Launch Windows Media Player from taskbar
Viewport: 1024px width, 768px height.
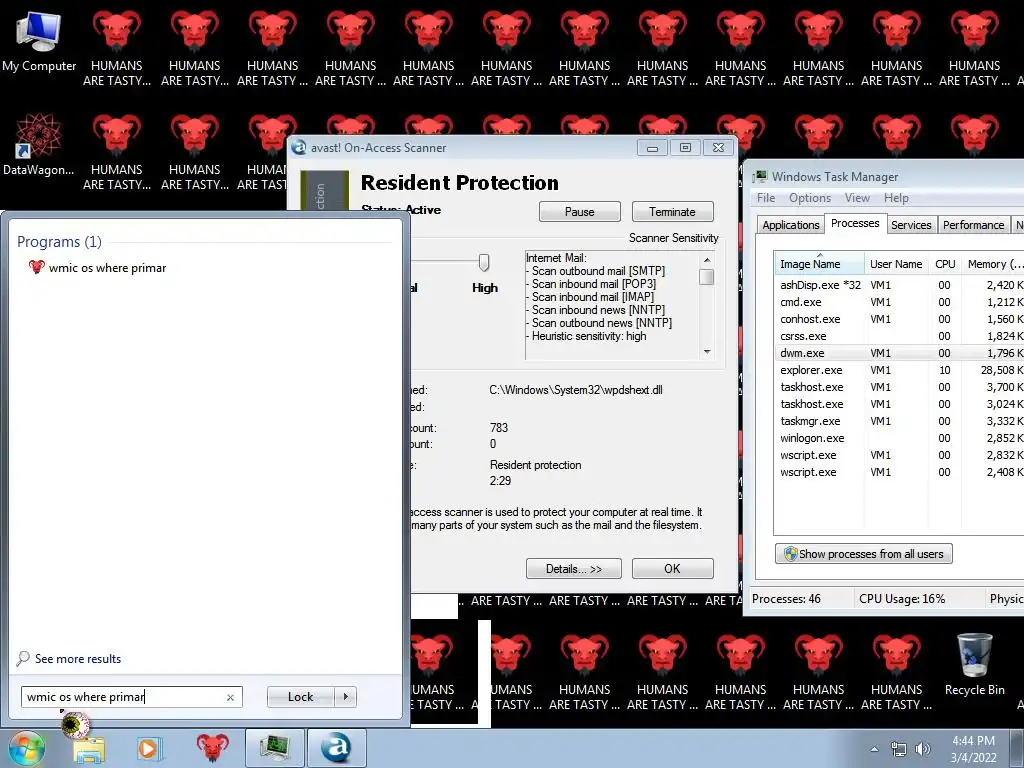click(148, 749)
